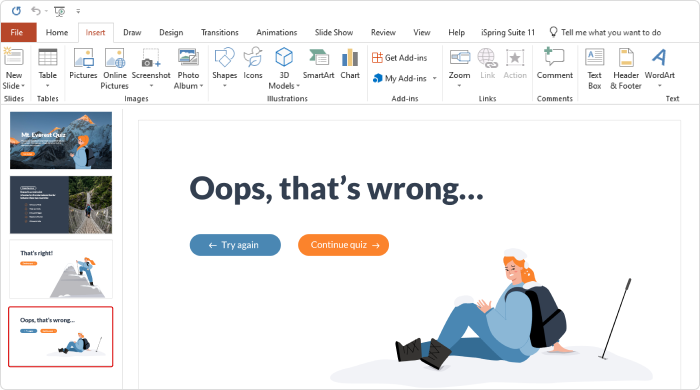Click the Chart icon in Illustrations
This screenshot has height=390, width=700.
[x=350, y=64]
